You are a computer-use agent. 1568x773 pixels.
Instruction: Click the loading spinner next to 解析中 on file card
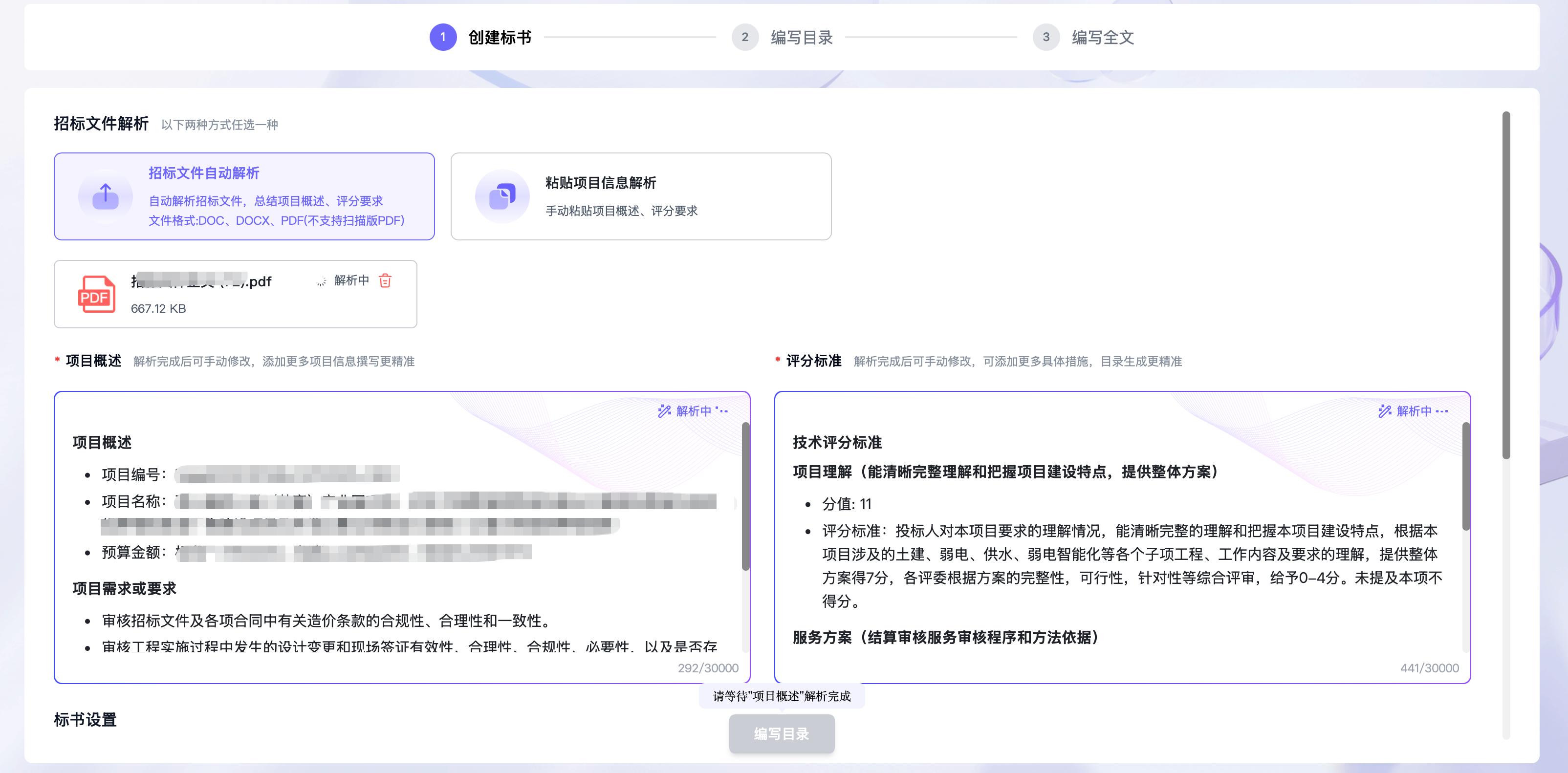coord(321,280)
